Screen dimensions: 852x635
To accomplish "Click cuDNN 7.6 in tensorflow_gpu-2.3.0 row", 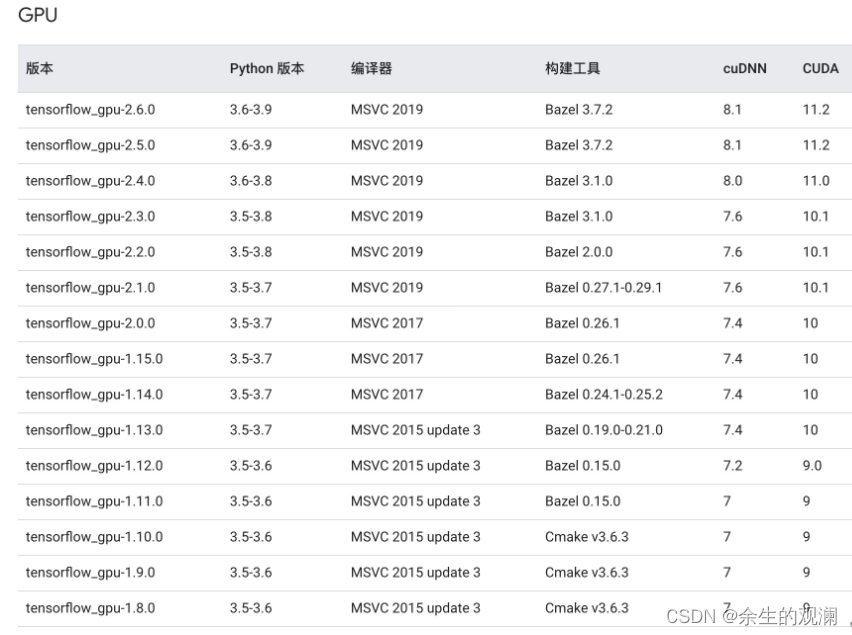I will click(x=732, y=217).
